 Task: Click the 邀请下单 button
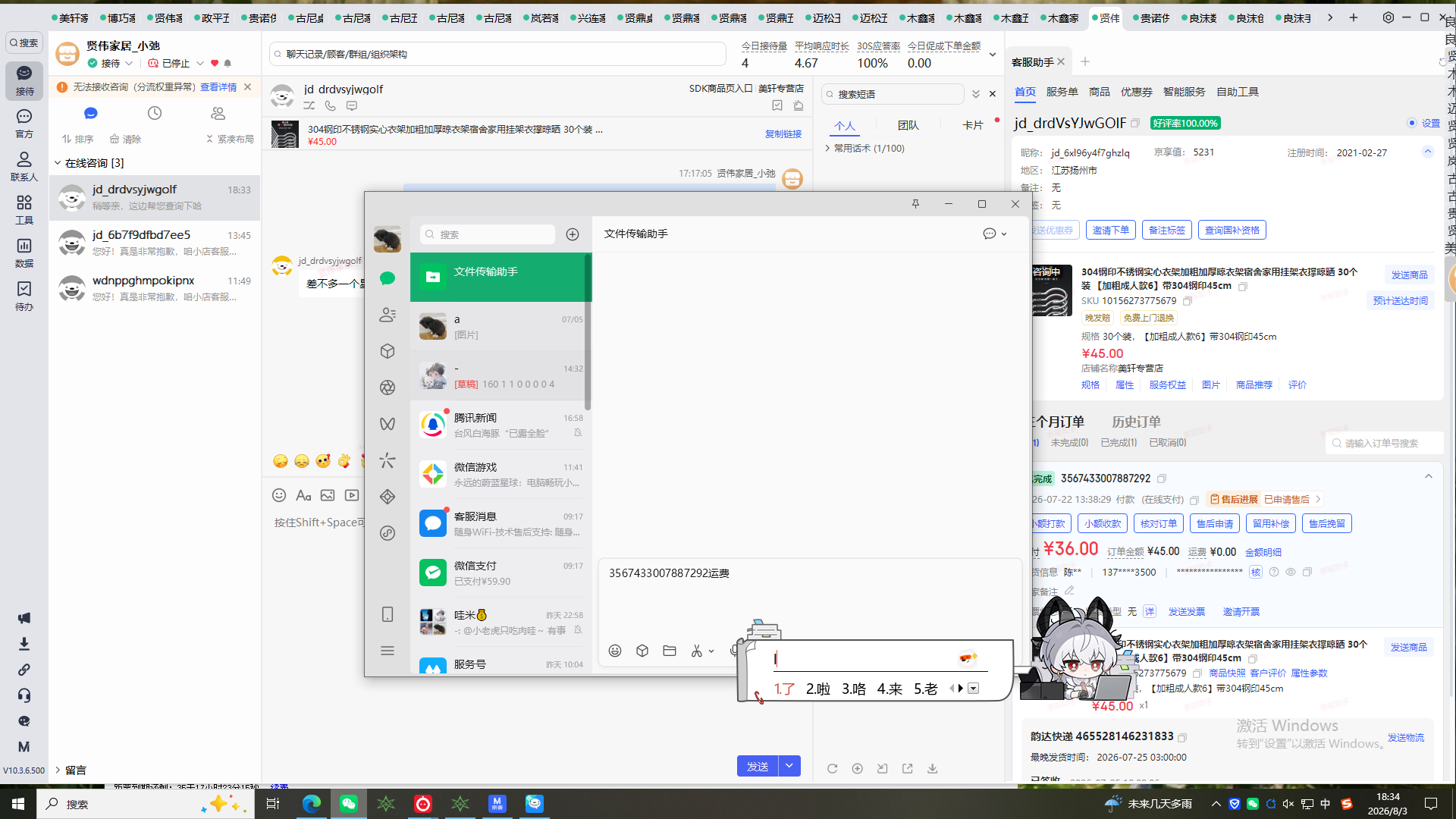1111,231
